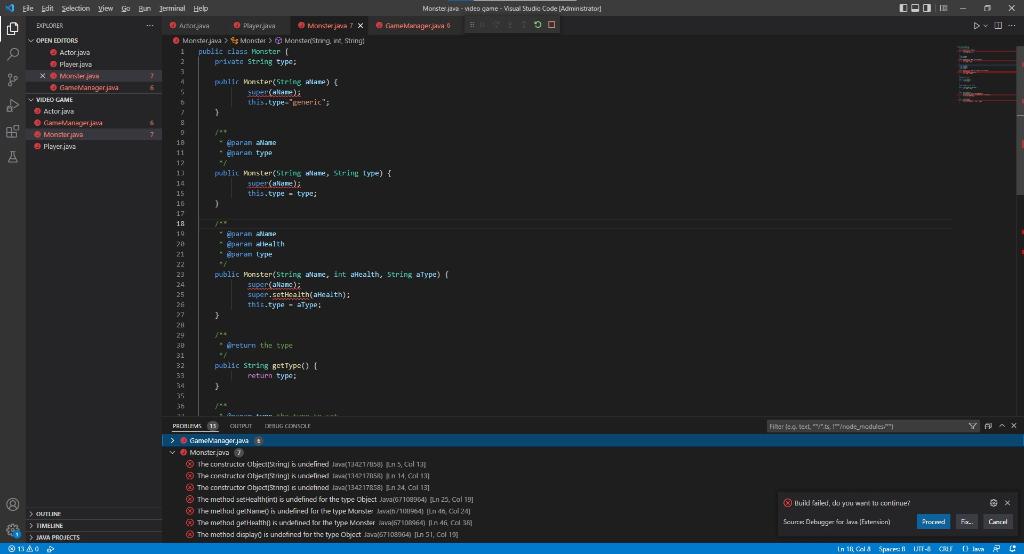The width and height of the screenshot is (1024, 554).
Task: Open the Source Control view
Action: (x=12, y=80)
